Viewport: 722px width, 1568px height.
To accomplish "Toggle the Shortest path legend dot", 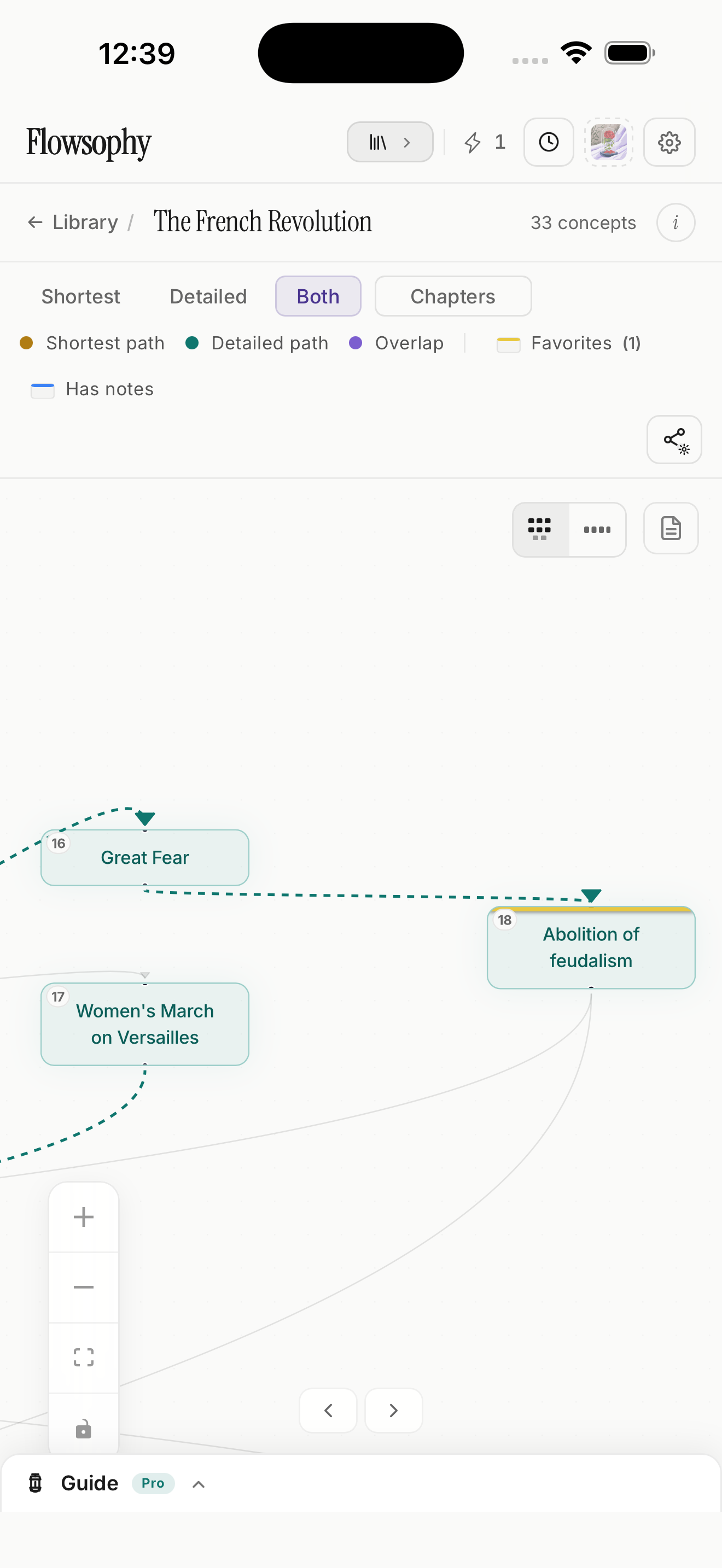I will click(x=26, y=343).
